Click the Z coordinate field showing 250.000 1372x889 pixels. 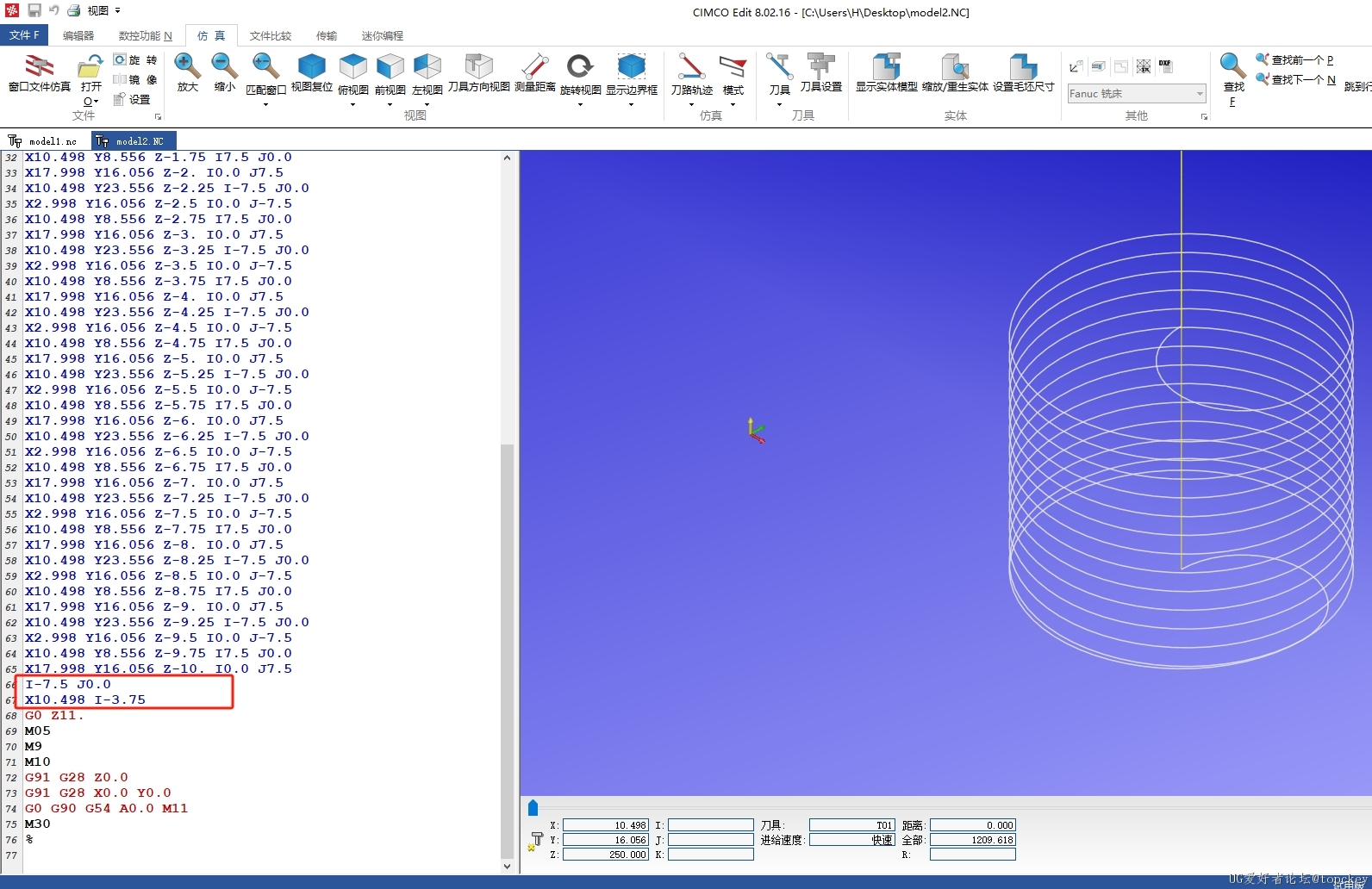(x=606, y=855)
